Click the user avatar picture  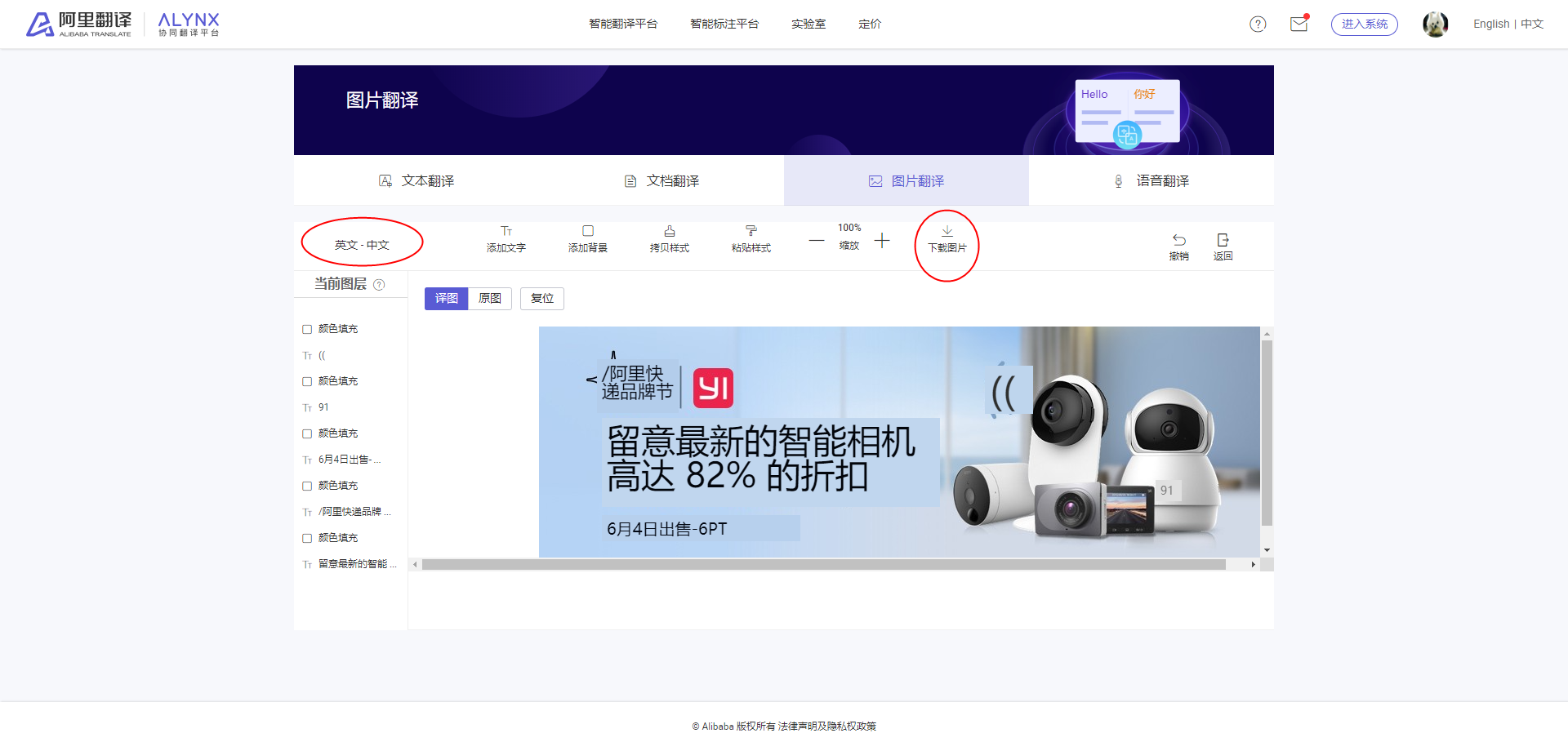(1435, 24)
